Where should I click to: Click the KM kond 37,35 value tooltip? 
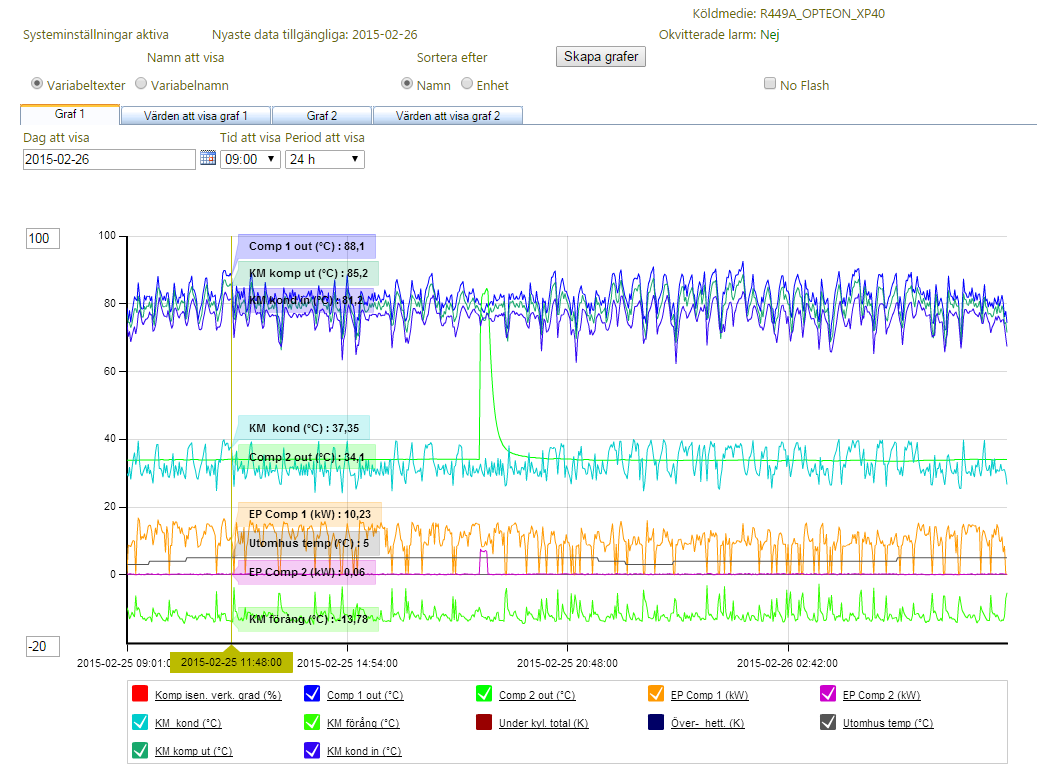point(304,428)
